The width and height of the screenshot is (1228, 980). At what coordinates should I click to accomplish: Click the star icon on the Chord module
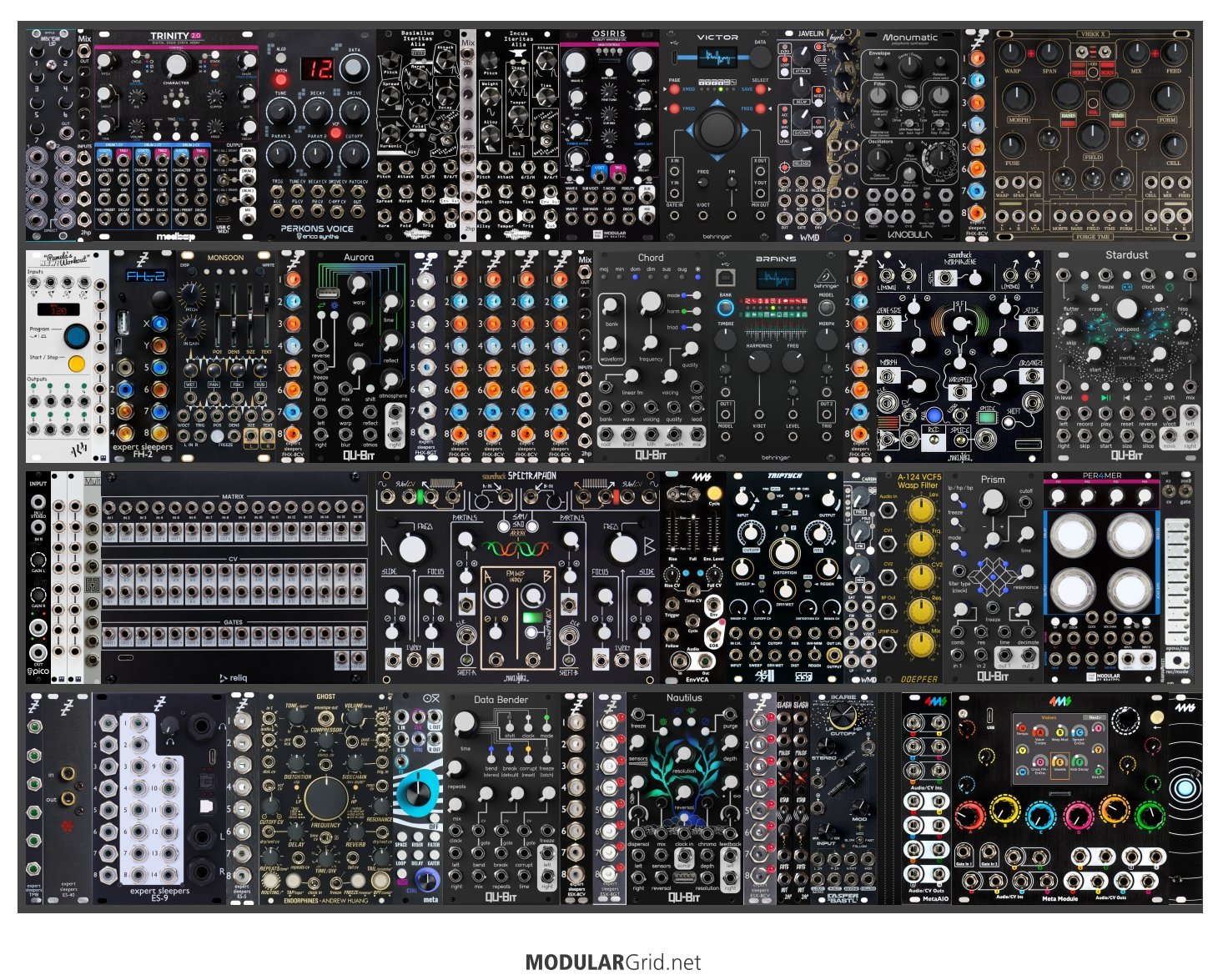coord(697,269)
